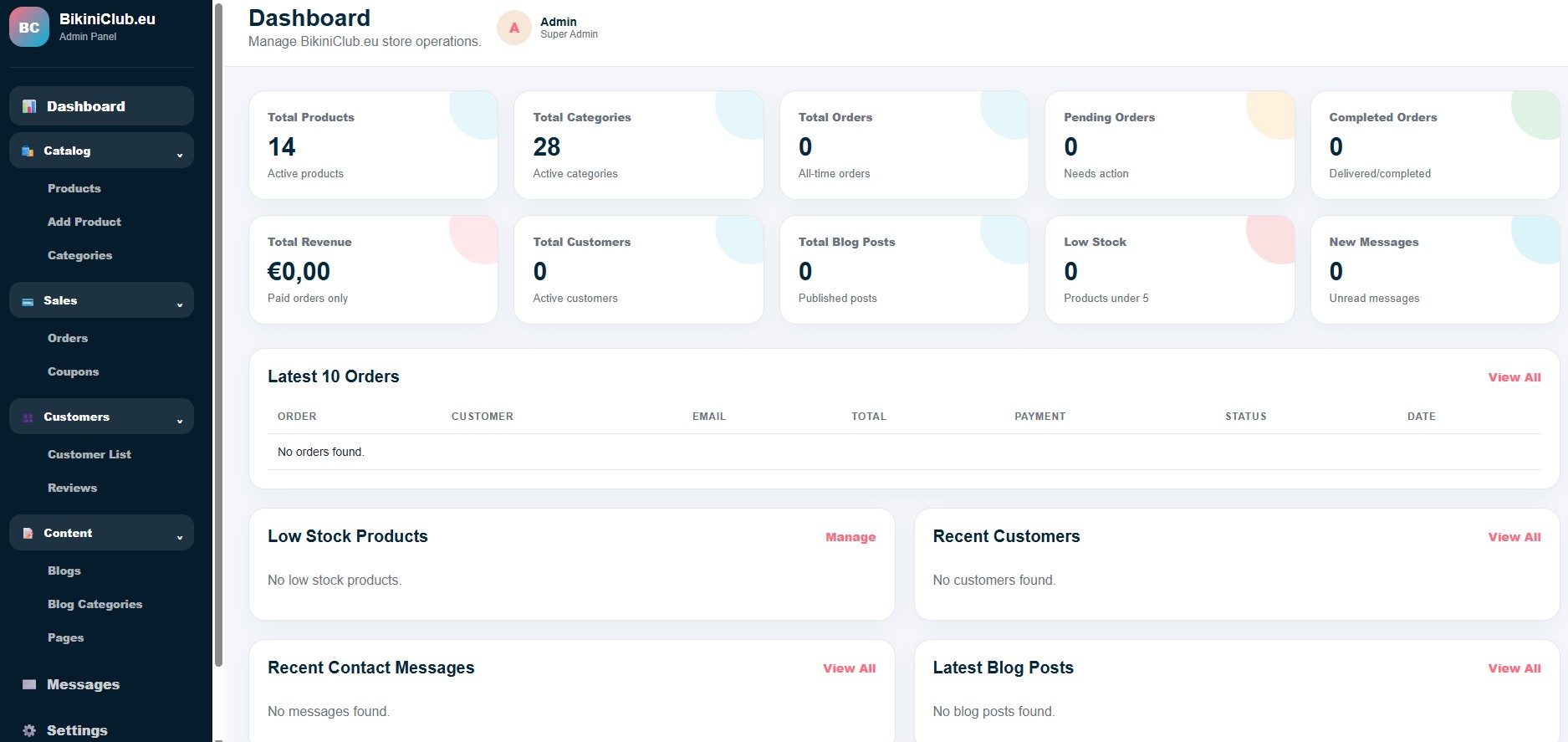Image resolution: width=1568 pixels, height=742 pixels.
Task: Click the DATE column header
Action: click(1422, 417)
